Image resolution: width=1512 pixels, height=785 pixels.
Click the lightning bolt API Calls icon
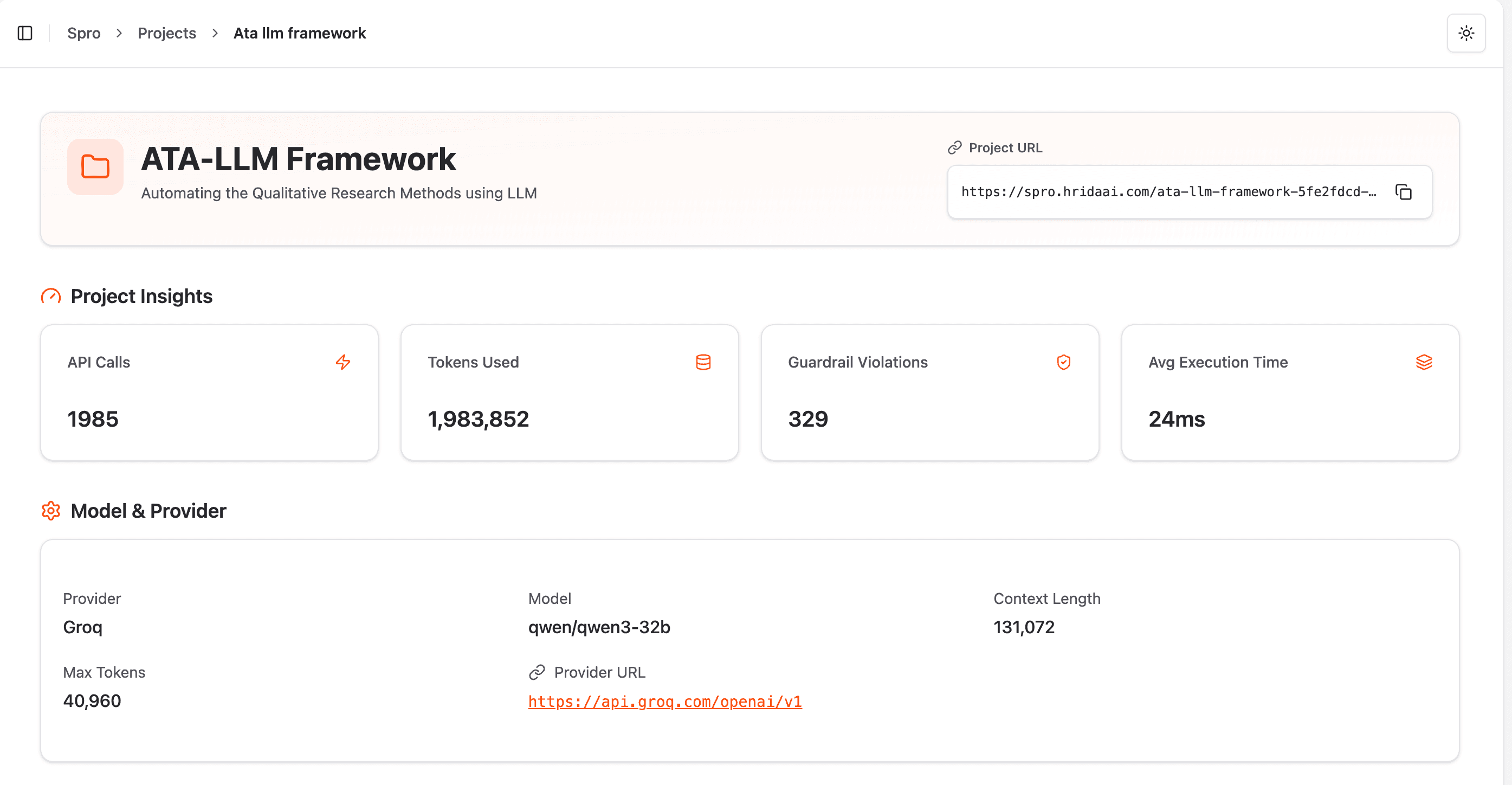(x=343, y=362)
